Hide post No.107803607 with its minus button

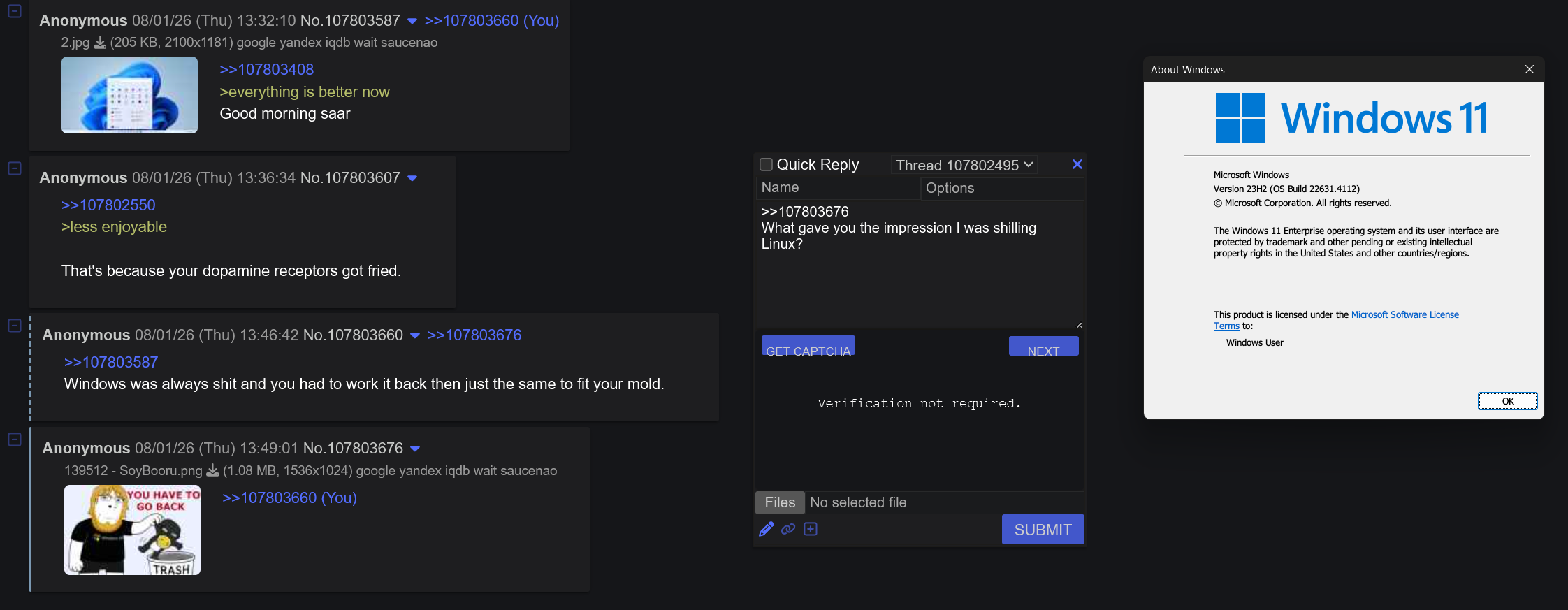14,168
